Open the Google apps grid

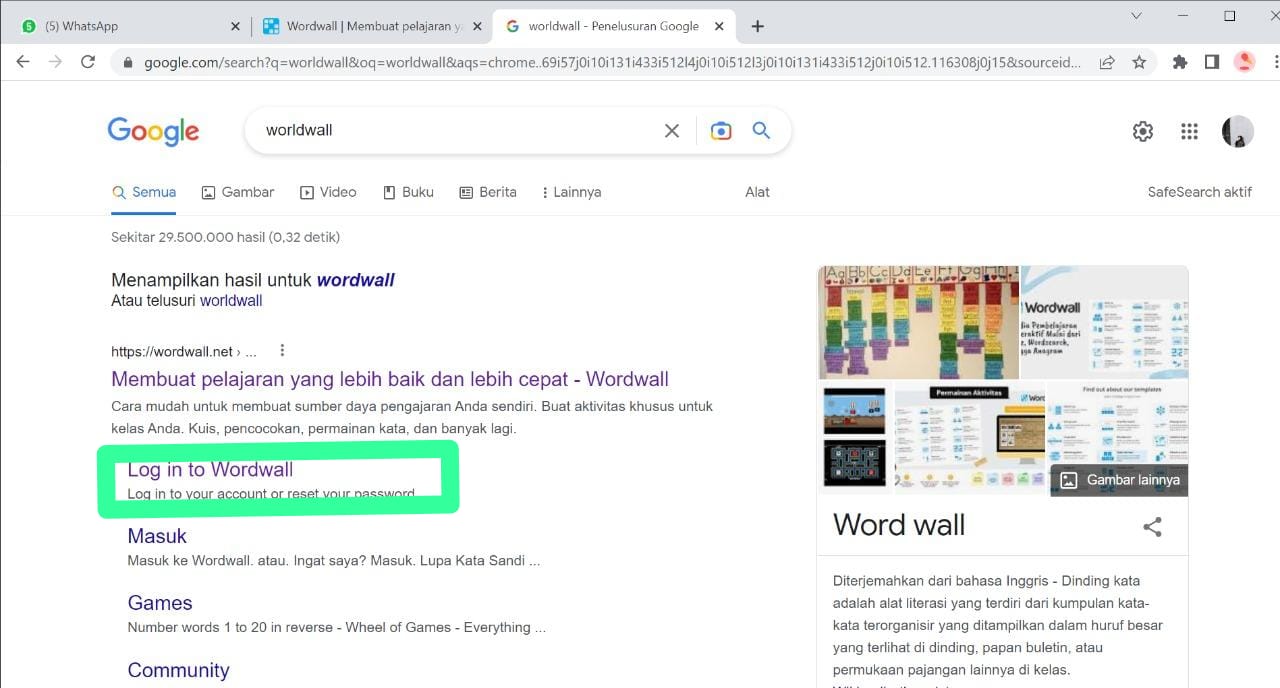click(x=1189, y=131)
